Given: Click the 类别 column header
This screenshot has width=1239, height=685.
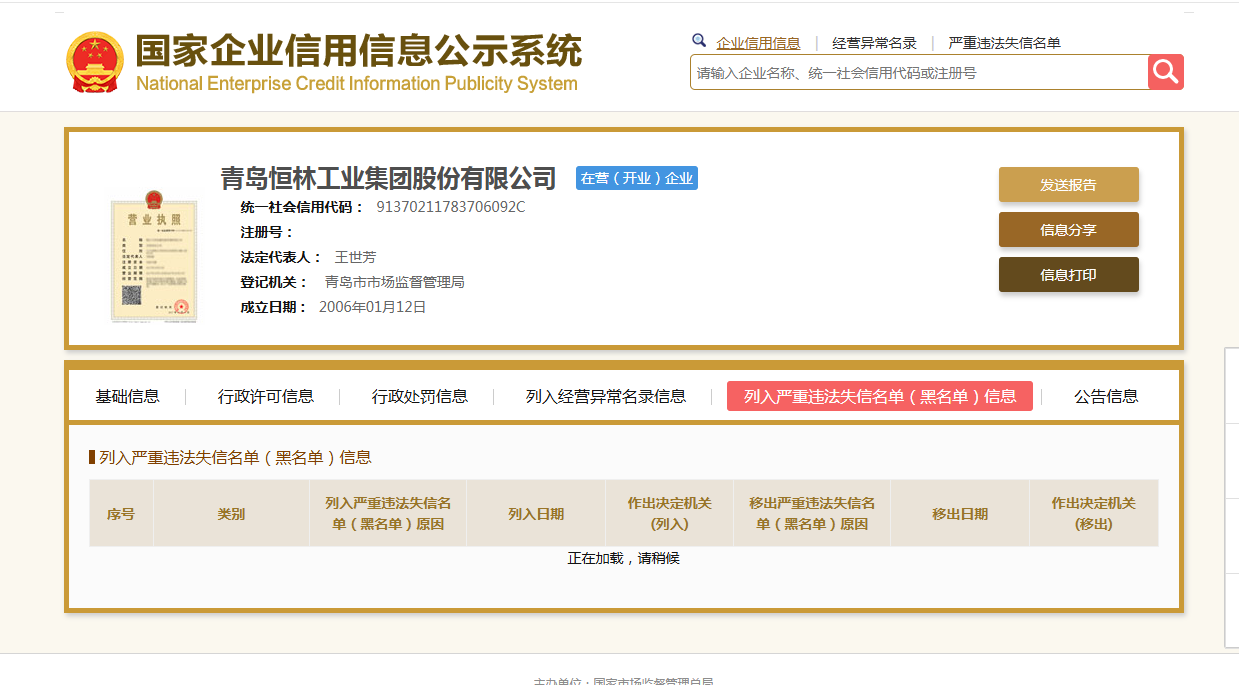Looking at the screenshot, I should click(x=231, y=513).
